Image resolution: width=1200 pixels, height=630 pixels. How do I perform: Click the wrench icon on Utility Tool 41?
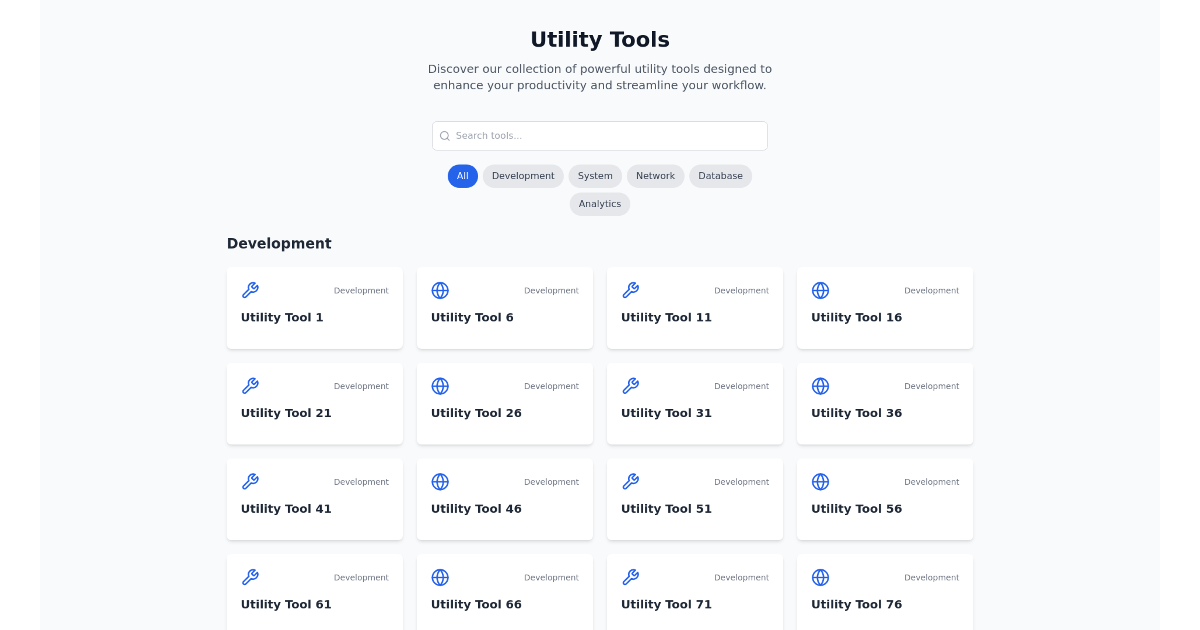click(250, 481)
